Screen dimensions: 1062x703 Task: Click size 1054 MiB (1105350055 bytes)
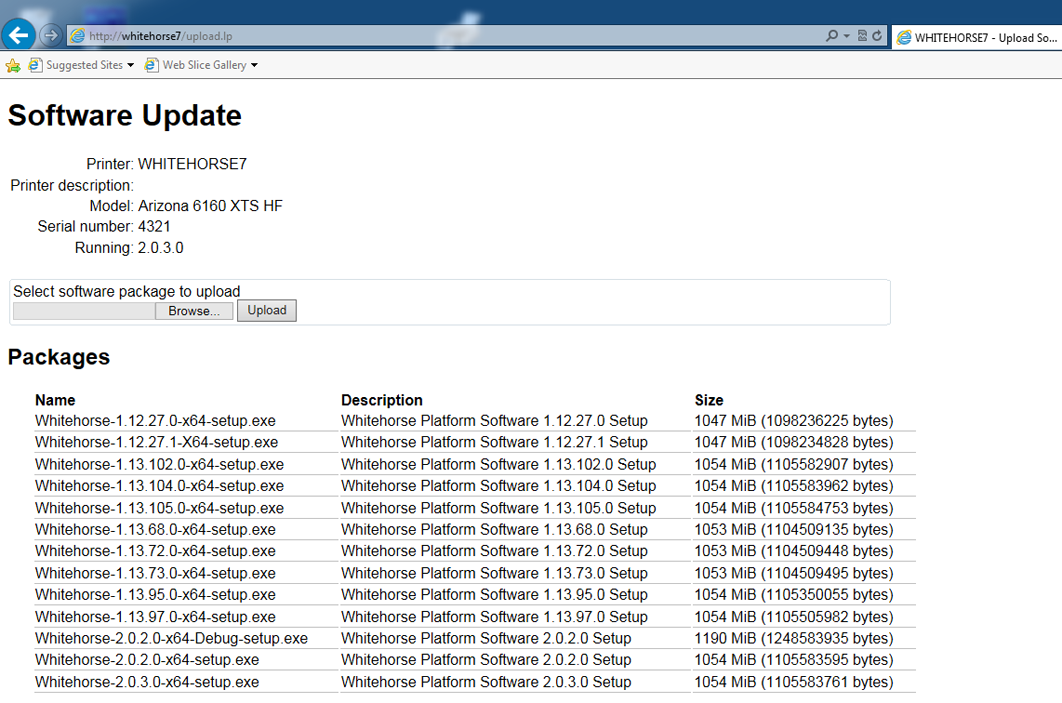[794, 595]
